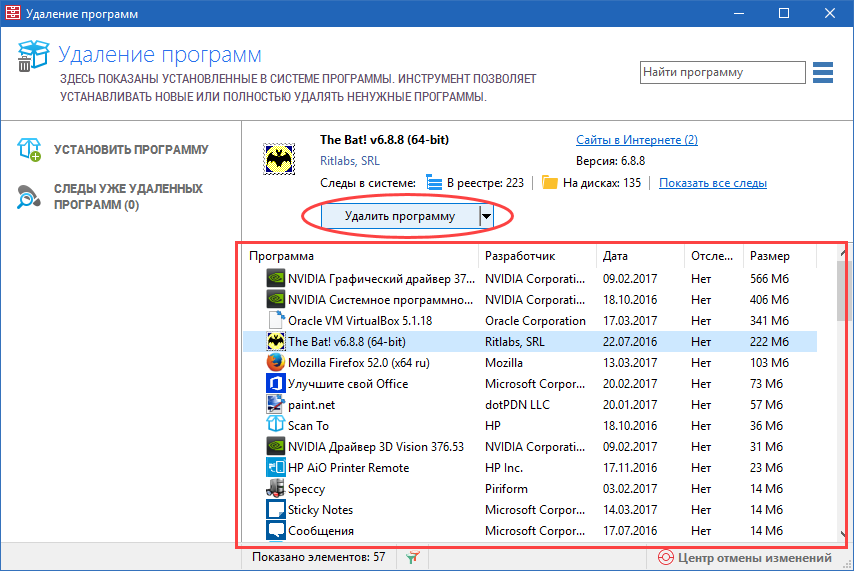The image size is (854, 571).
Task: Click HP AiO Printer Remote icon
Action: 276,467
